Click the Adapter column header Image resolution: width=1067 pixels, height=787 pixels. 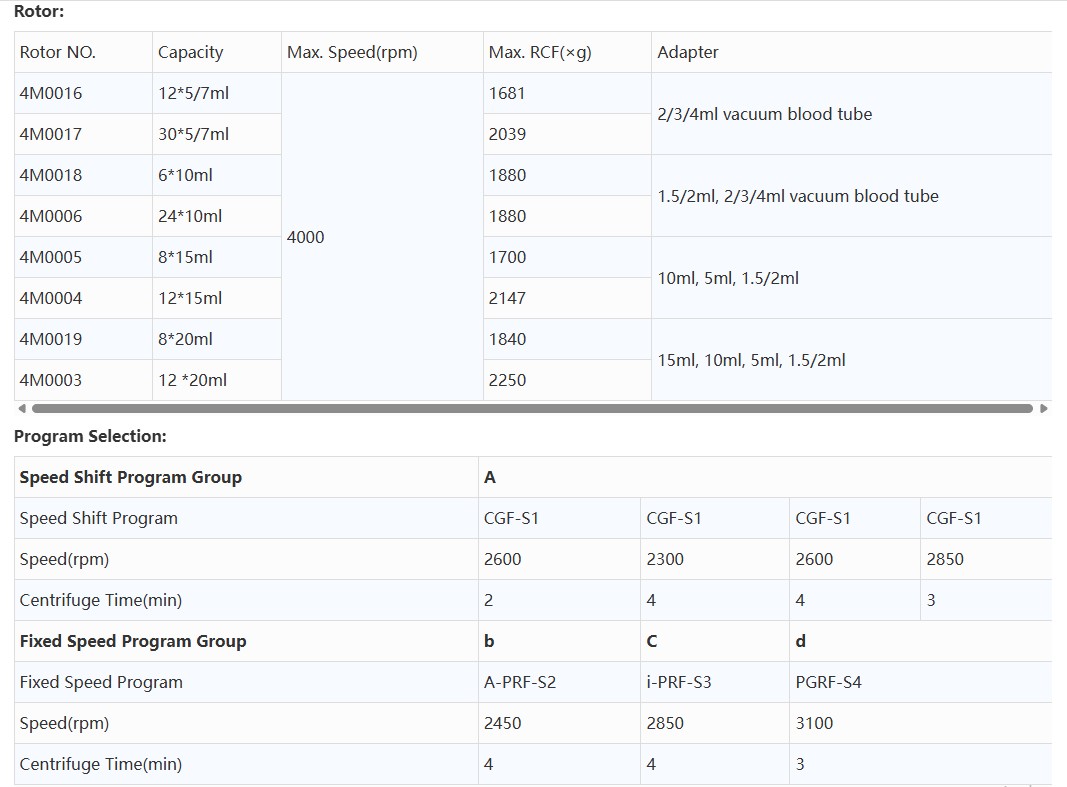coord(688,52)
